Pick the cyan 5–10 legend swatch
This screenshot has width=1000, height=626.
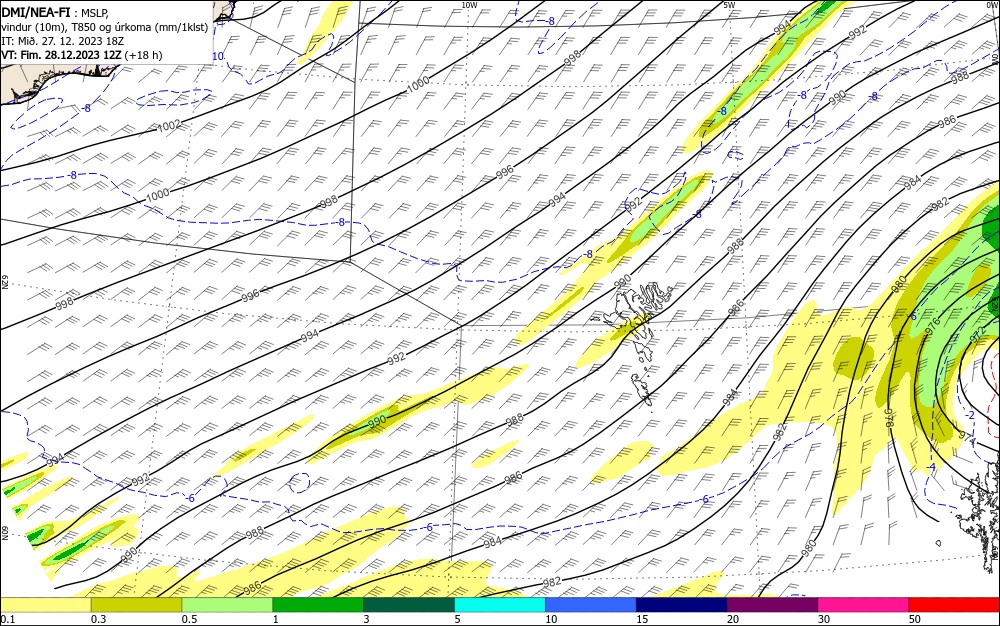pyautogui.click(x=499, y=605)
